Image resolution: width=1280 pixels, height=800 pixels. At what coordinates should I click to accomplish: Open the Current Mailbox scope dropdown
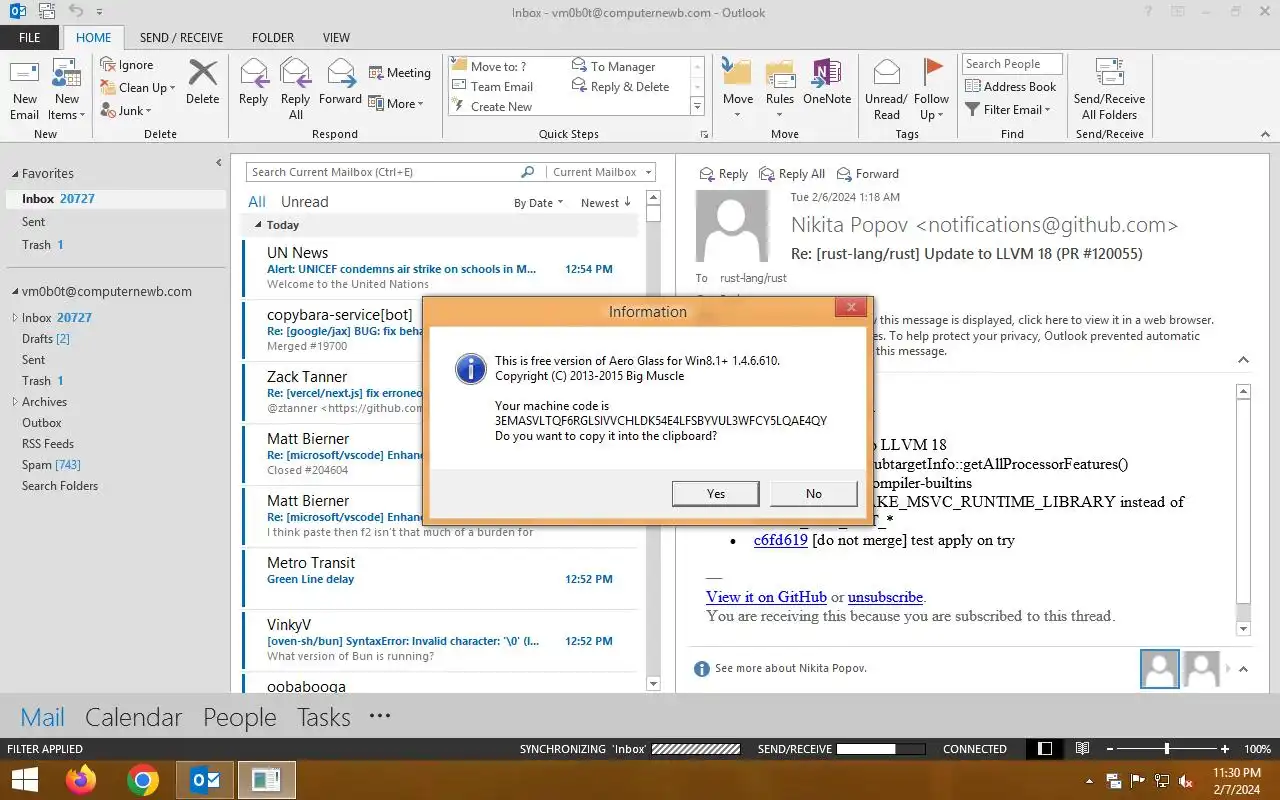[x=602, y=172]
